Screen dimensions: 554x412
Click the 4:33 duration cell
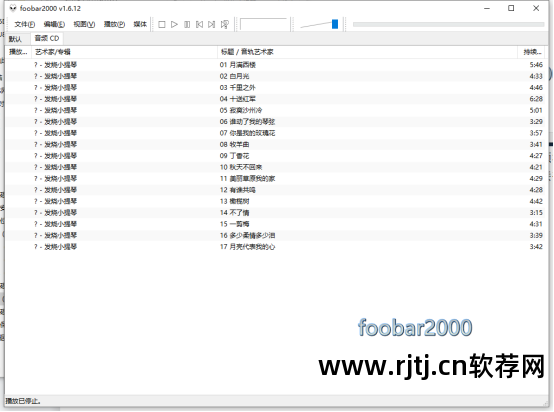(x=536, y=76)
